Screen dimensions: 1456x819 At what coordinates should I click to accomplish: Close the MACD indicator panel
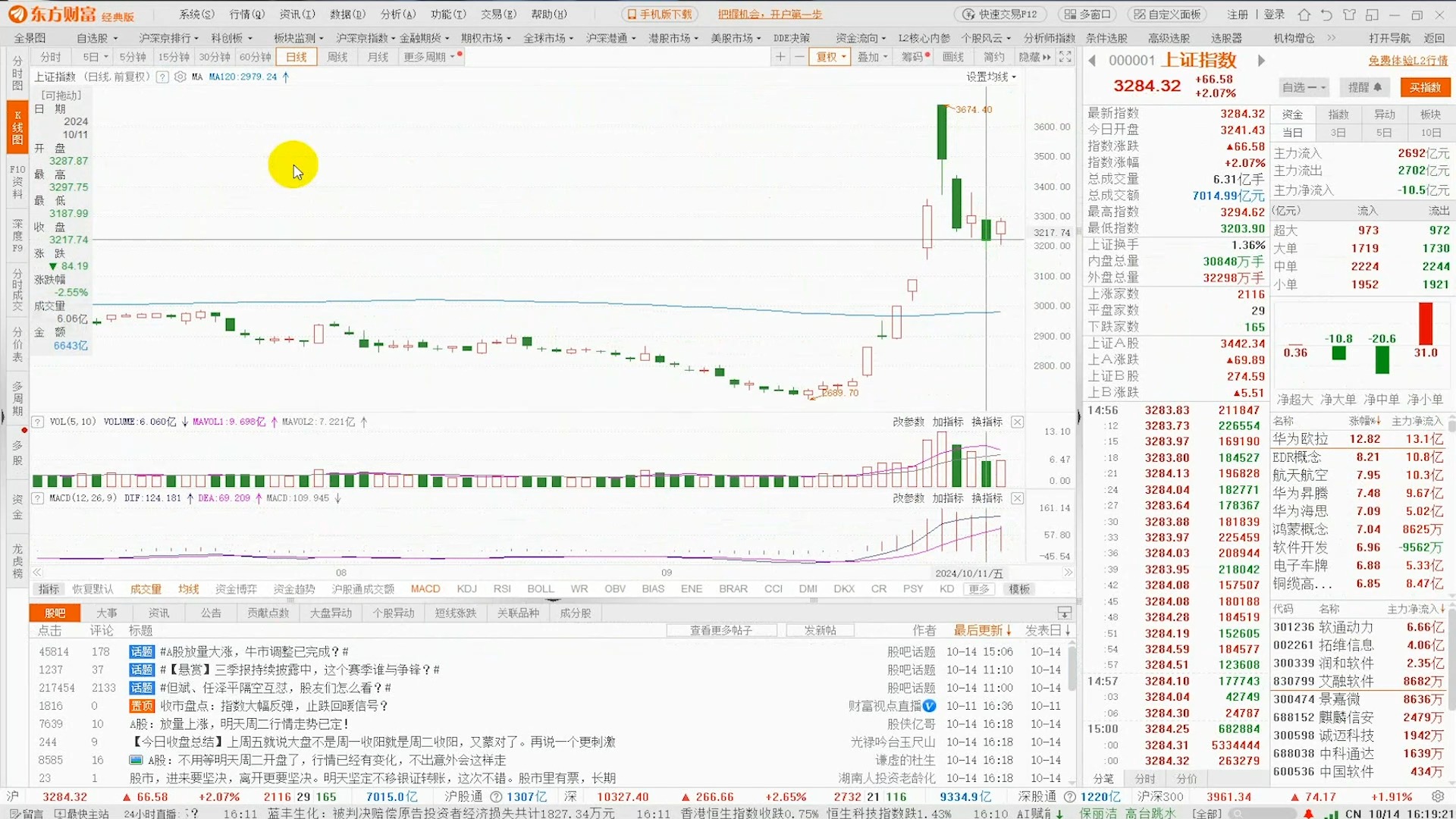click(x=1018, y=498)
